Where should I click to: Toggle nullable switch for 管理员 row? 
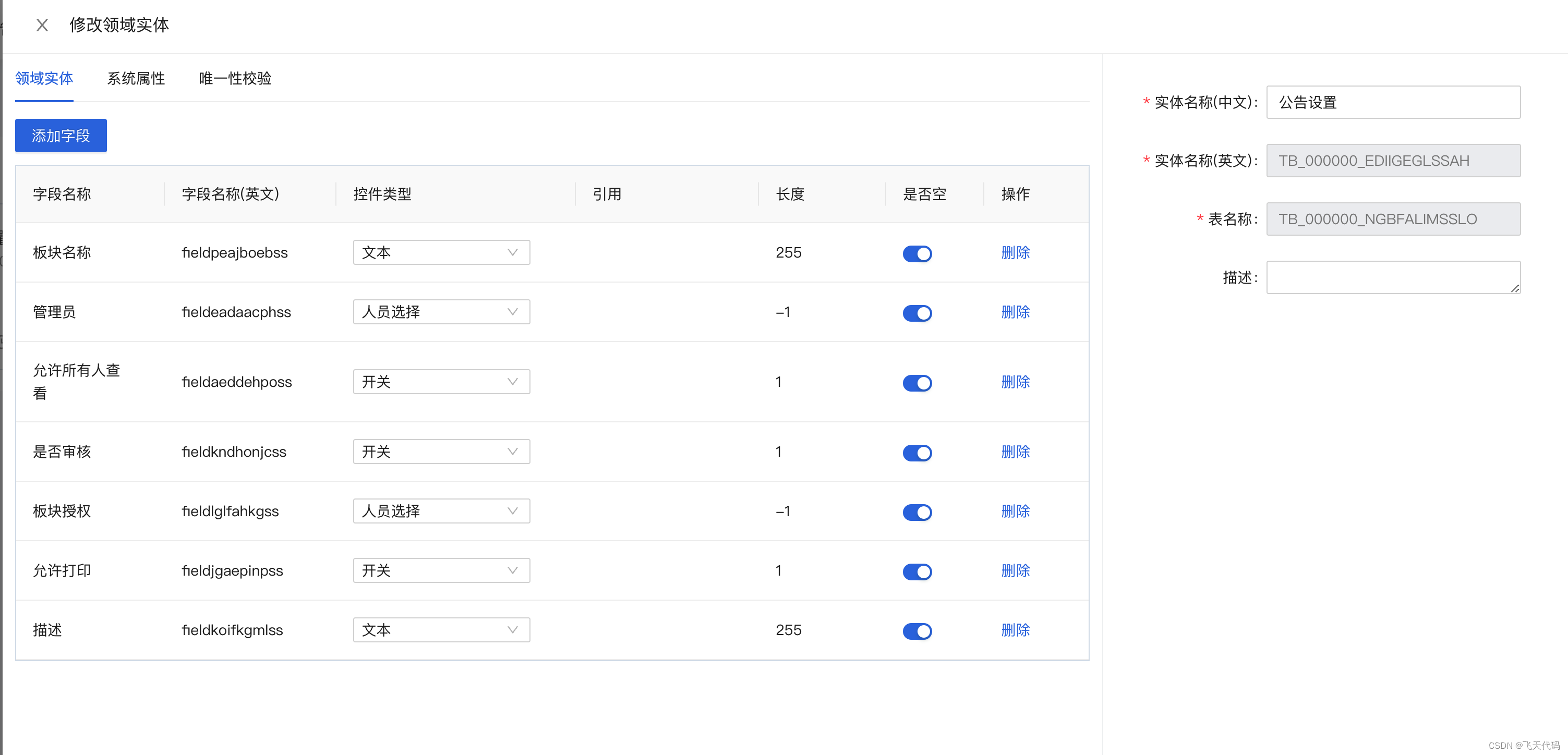[916, 313]
